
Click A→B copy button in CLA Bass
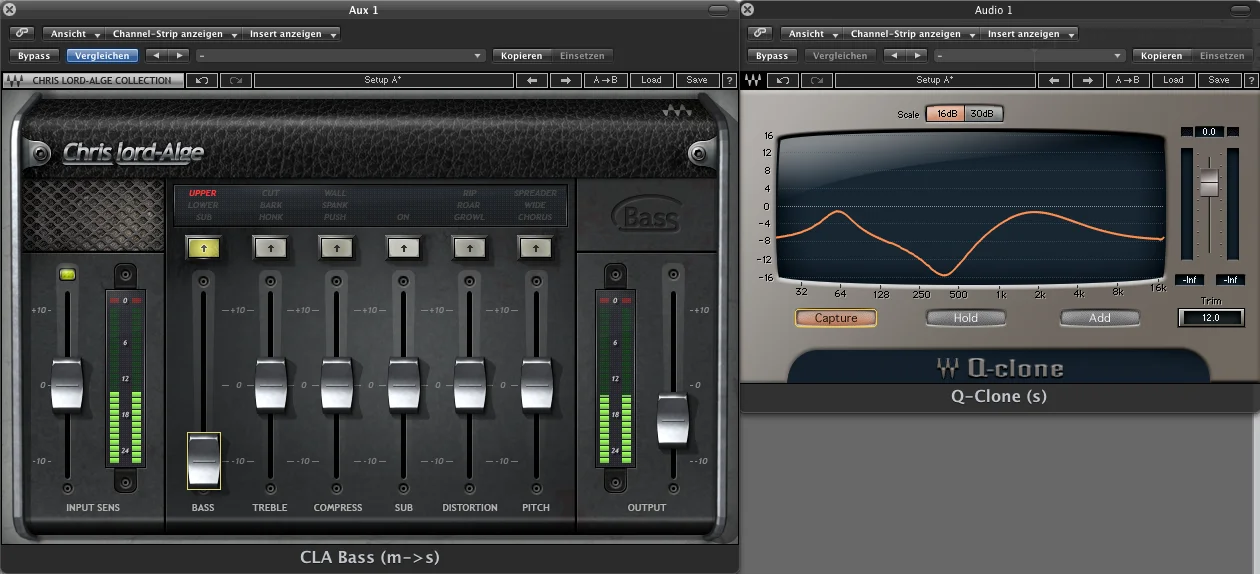606,80
